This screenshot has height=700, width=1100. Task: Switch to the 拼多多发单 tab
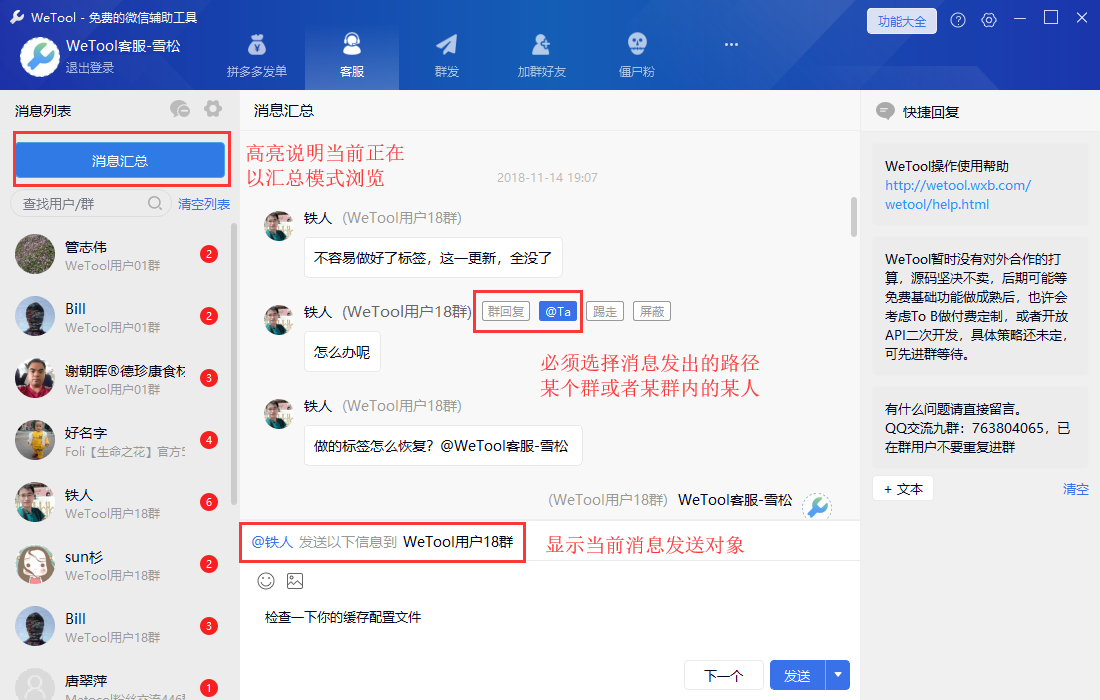click(257, 56)
